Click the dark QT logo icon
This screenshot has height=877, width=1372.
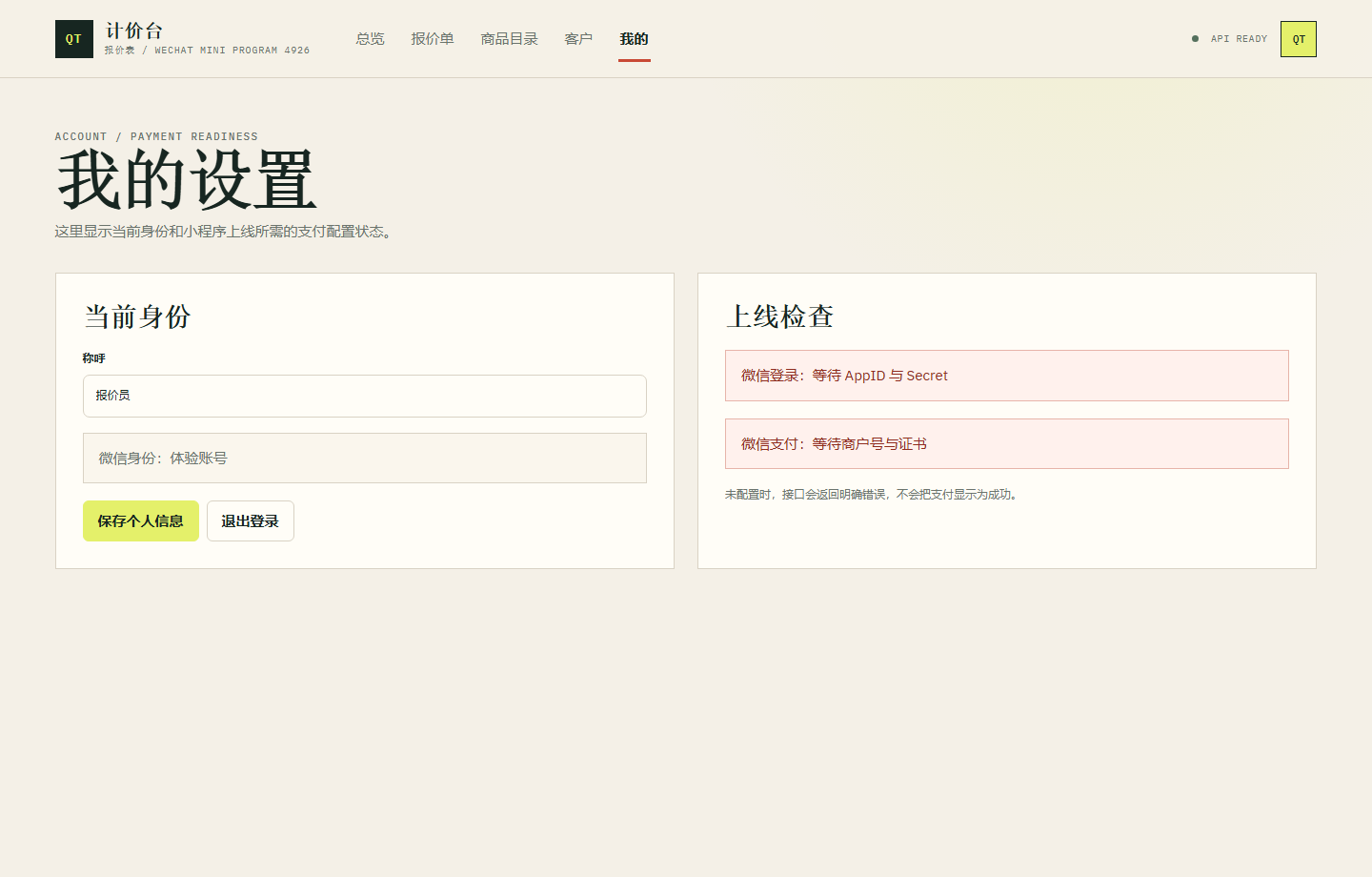tap(74, 39)
